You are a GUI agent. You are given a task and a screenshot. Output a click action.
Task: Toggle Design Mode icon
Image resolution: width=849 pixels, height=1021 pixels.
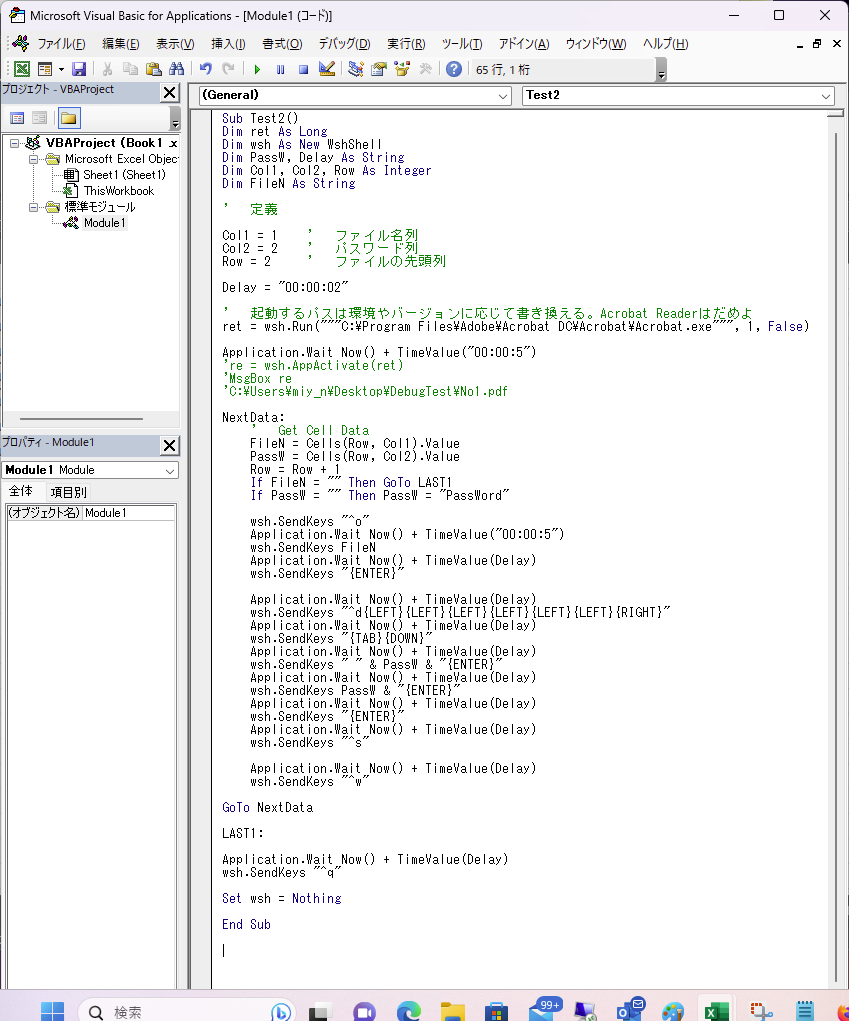327,68
